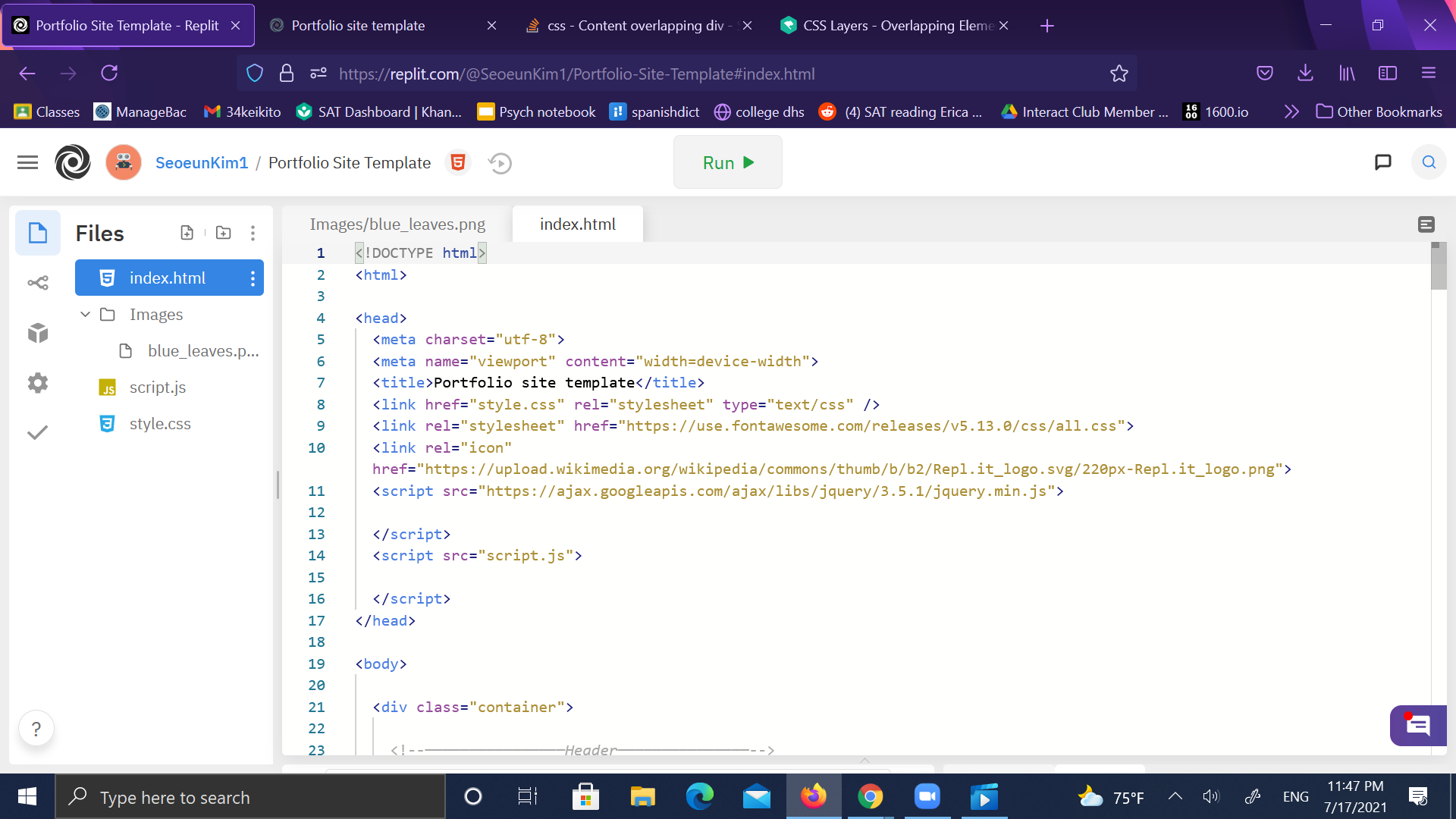Switch to Images/blue_leaves.png editor tab

tap(397, 224)
